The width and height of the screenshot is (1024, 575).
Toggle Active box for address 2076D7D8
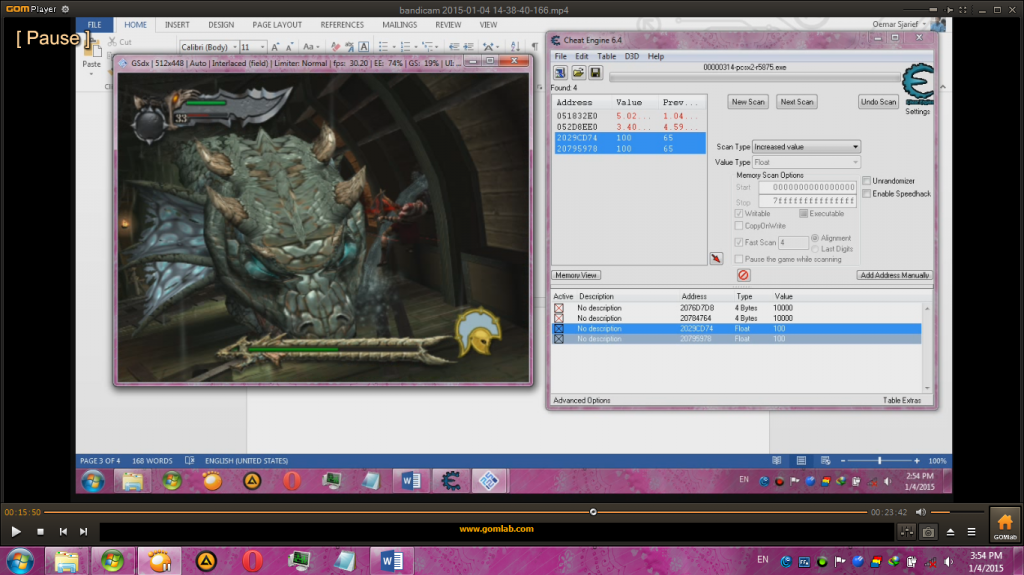559,308
